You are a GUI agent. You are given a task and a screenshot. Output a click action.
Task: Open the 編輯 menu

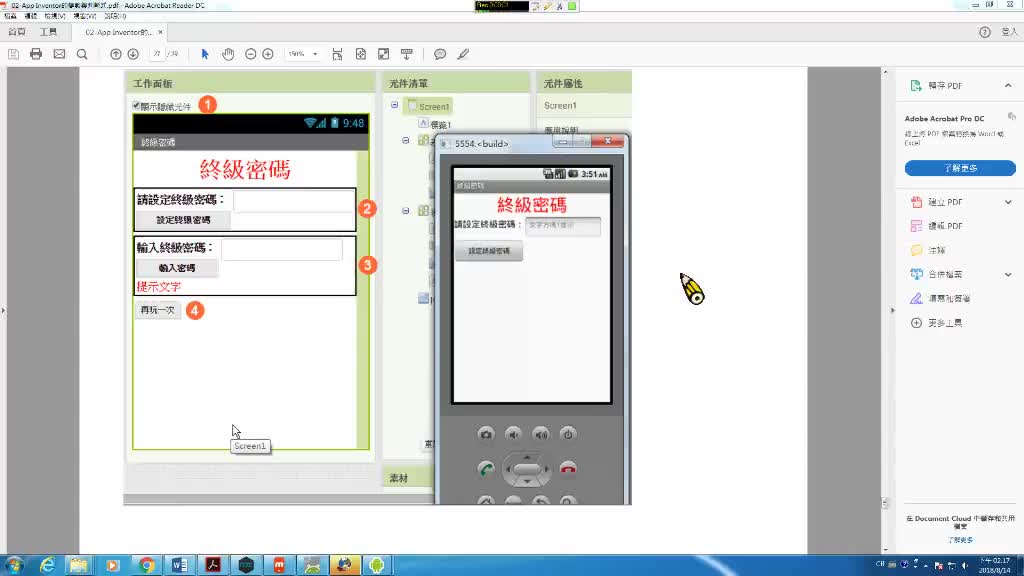coord(31,16)
